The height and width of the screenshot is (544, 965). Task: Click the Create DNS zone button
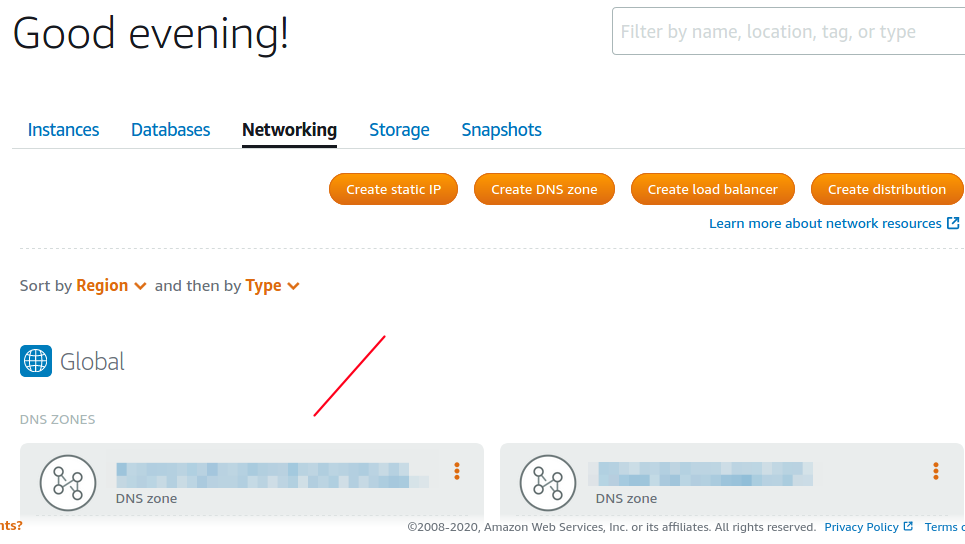click(544, 189)
